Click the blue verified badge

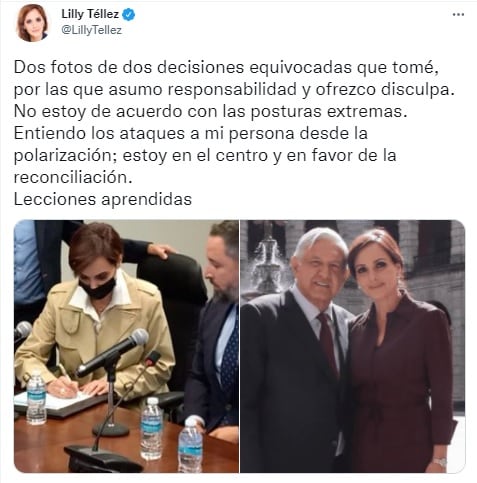pyautogui.click(x=129, y=15)
